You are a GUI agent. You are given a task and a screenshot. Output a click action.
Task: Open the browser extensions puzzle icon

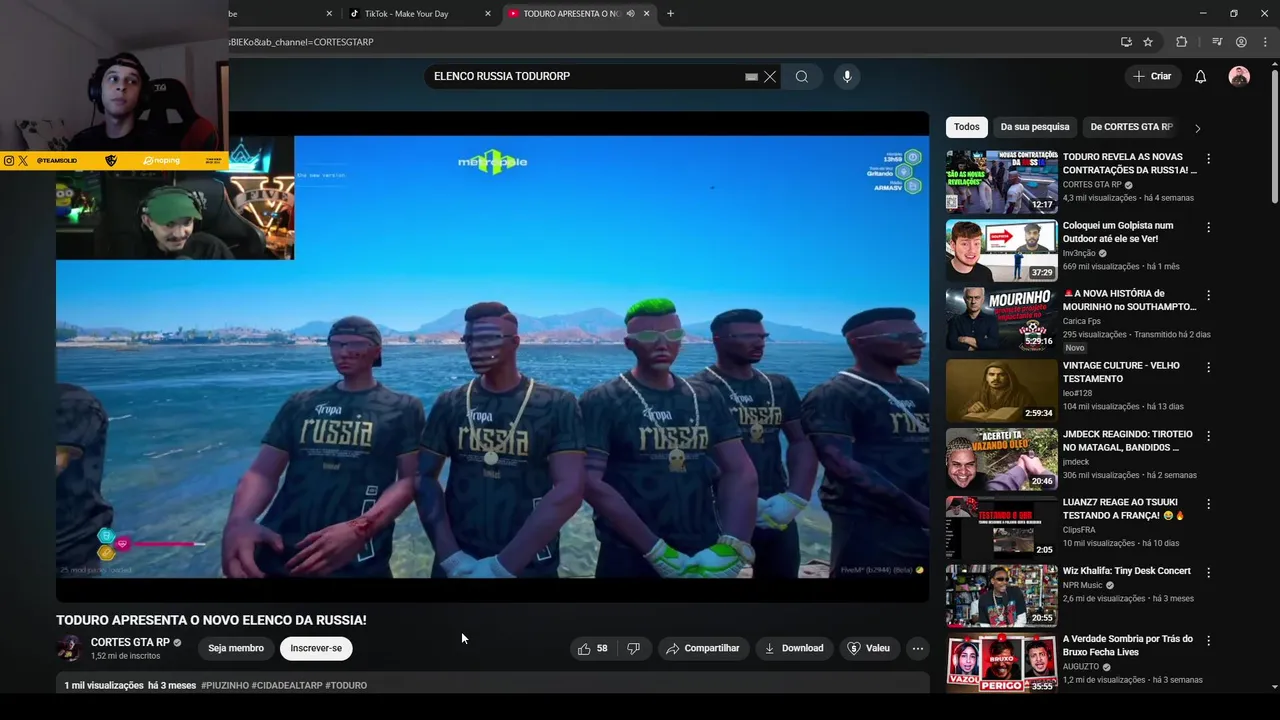point(1181,42)
